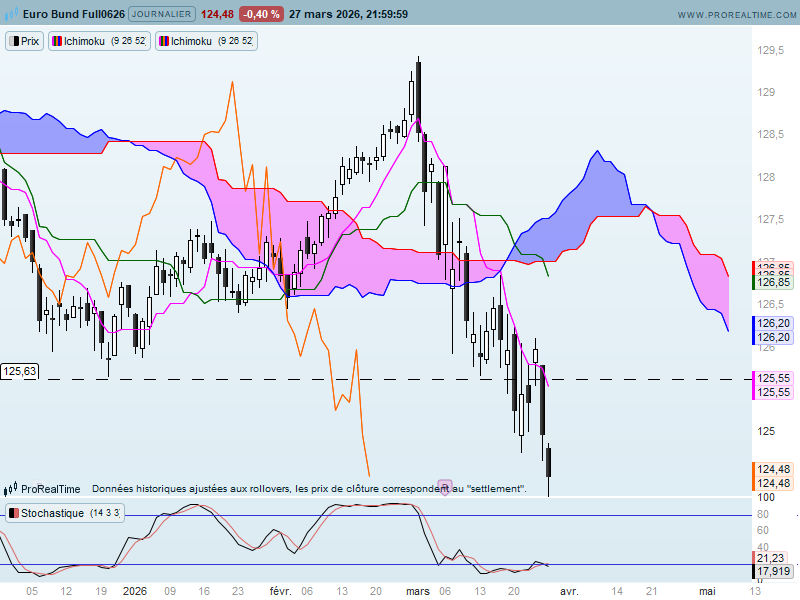Click the candlestick icon beside Euro Bund title
The width and height of the screenshot is (800, 600).
[9, 15]
